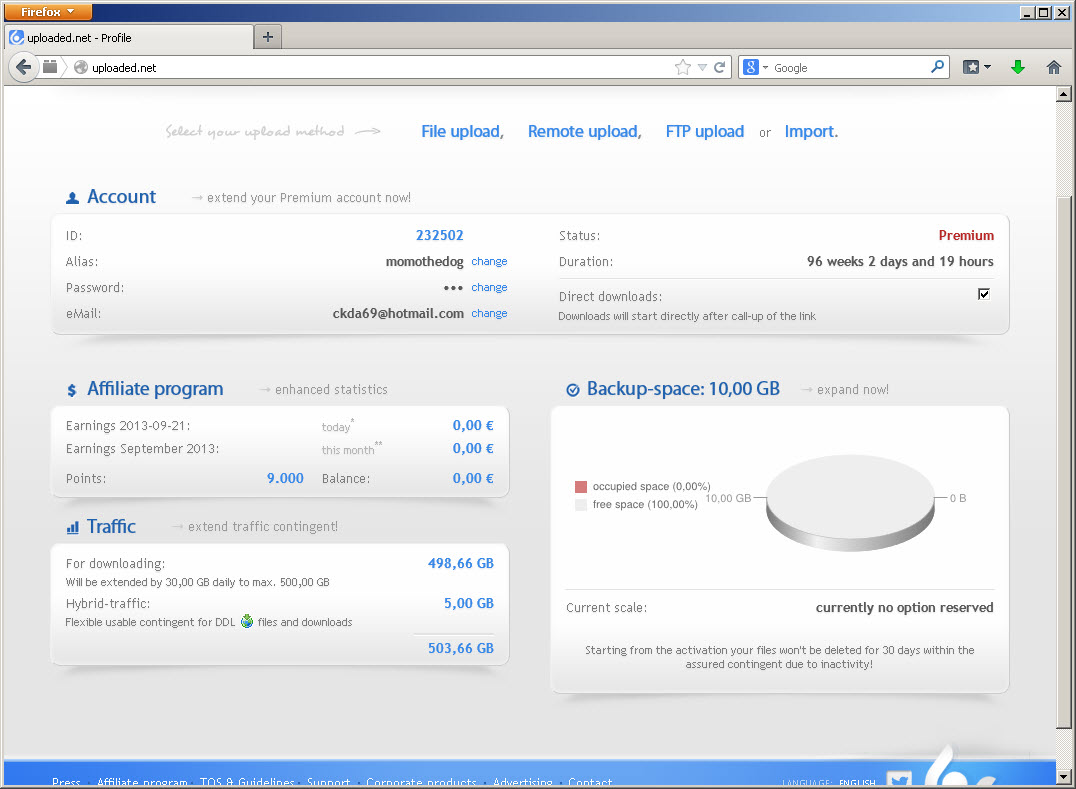
Task: Click the Advertising footer link
Action: point(523,781)
